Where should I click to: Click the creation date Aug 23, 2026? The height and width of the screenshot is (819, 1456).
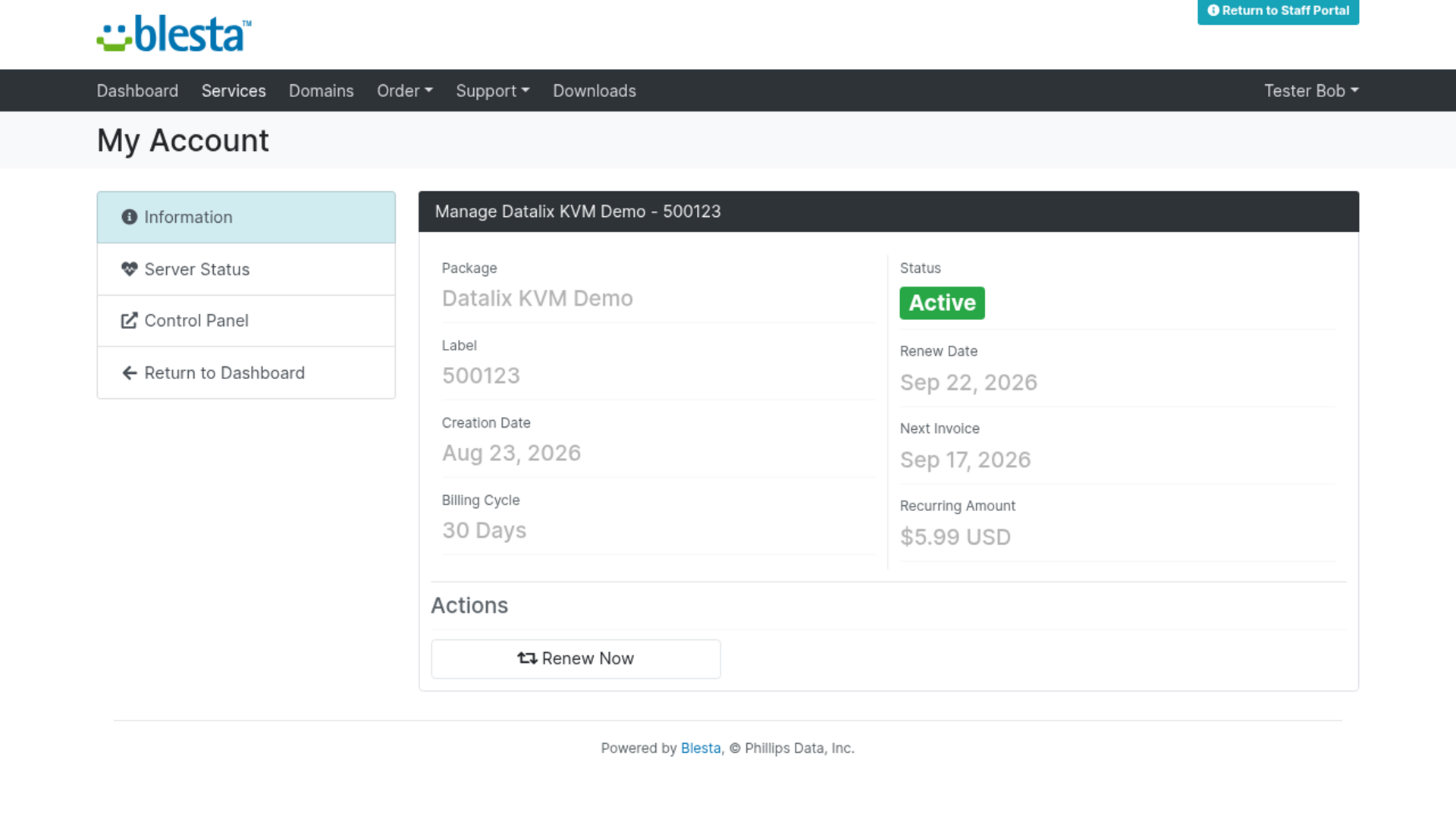pyautogui.click(x=512, y=453)
